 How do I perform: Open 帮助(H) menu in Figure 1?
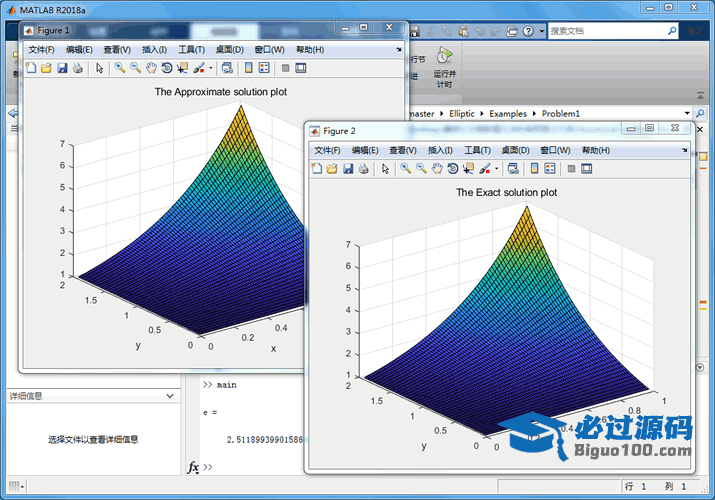pyautogui.click(x=310, y=50)
